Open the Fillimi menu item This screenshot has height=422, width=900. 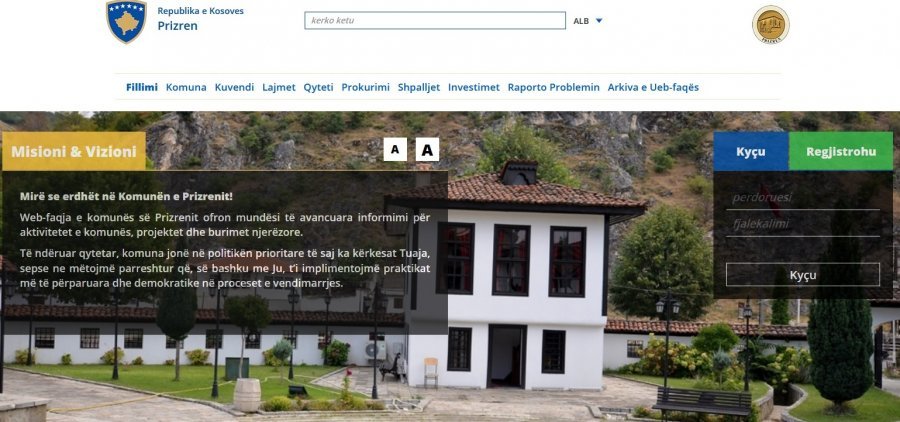pos(142,87)
